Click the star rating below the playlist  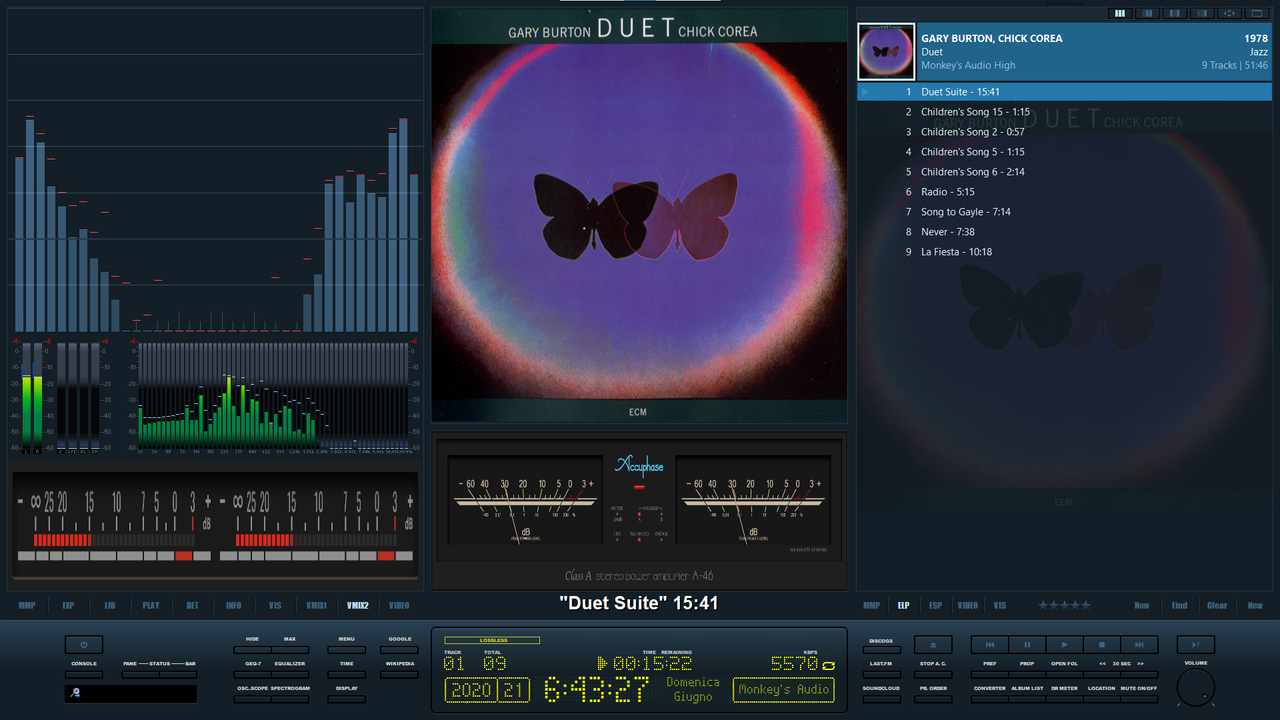[1063, 605]
